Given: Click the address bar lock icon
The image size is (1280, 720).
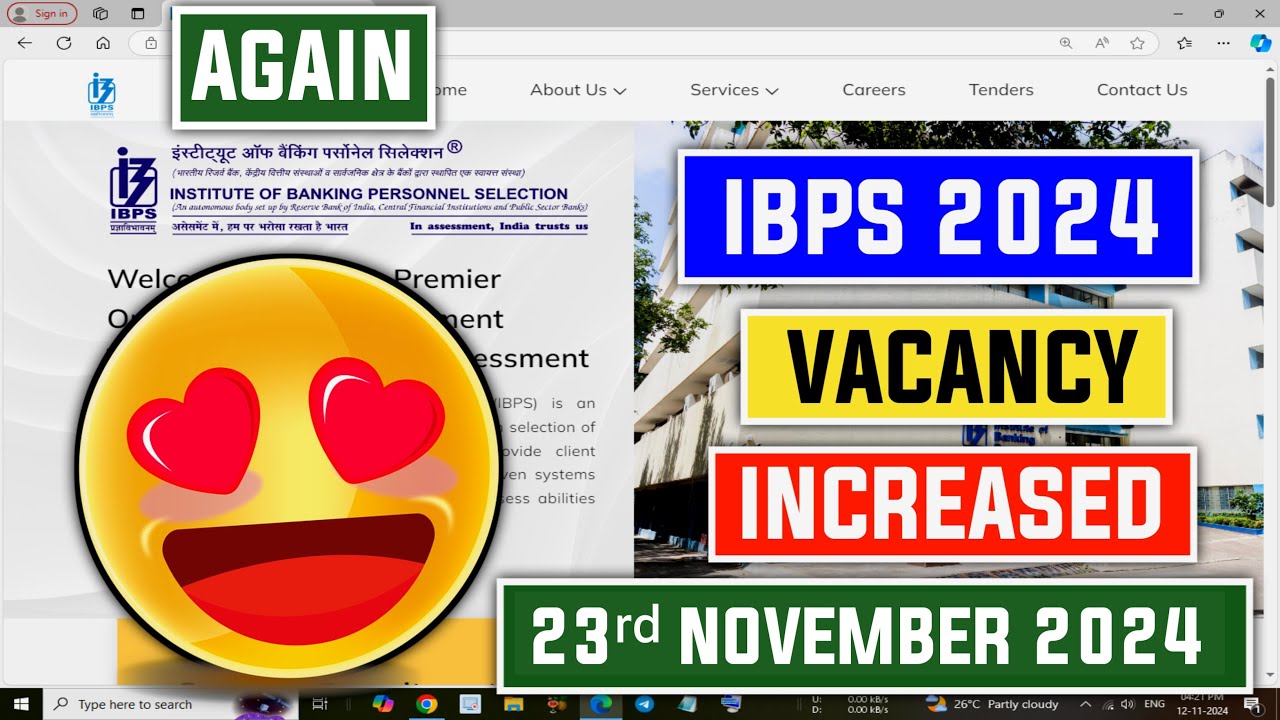Looking at the screenshot, I should 151,43.
